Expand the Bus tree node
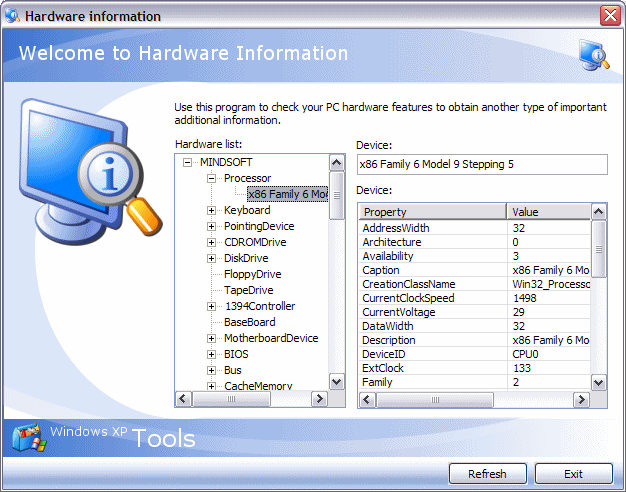 click(212, 370)
